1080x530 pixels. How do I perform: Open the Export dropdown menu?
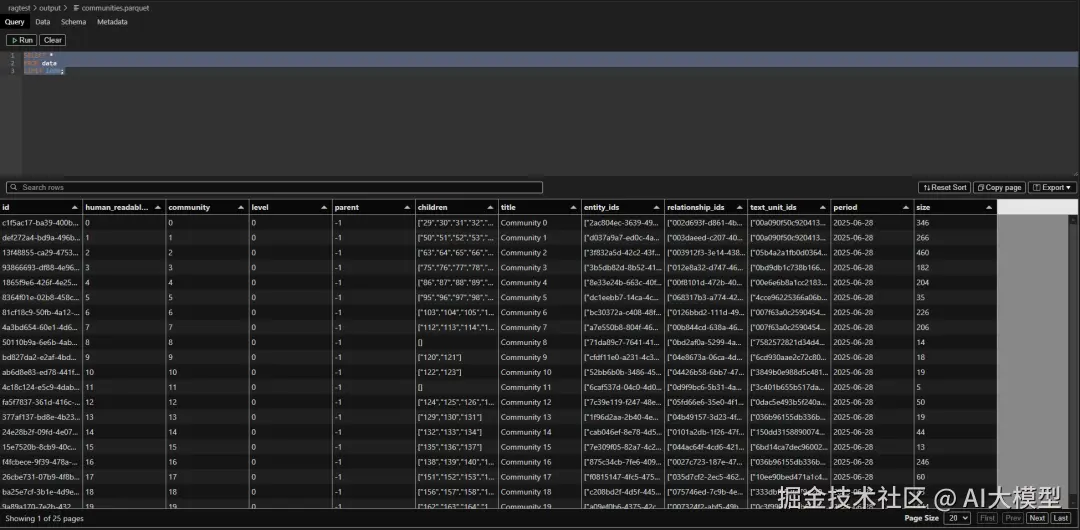point(1052,187)
